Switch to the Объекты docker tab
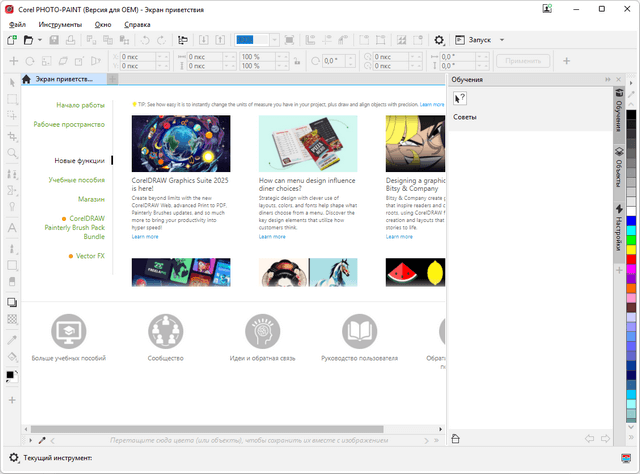This screenshot has width=640, height=474. point(619,162)
